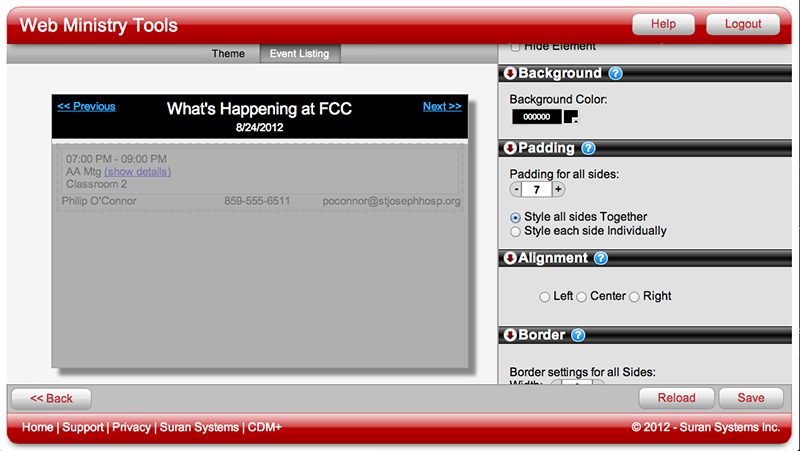Collapse the Border section red arrow

pos(510,335)
